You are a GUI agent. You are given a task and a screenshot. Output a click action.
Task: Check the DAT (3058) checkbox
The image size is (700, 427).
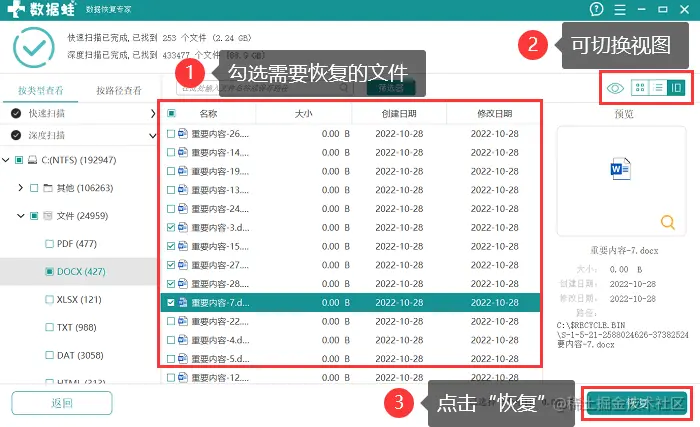(x=49, y=356)
